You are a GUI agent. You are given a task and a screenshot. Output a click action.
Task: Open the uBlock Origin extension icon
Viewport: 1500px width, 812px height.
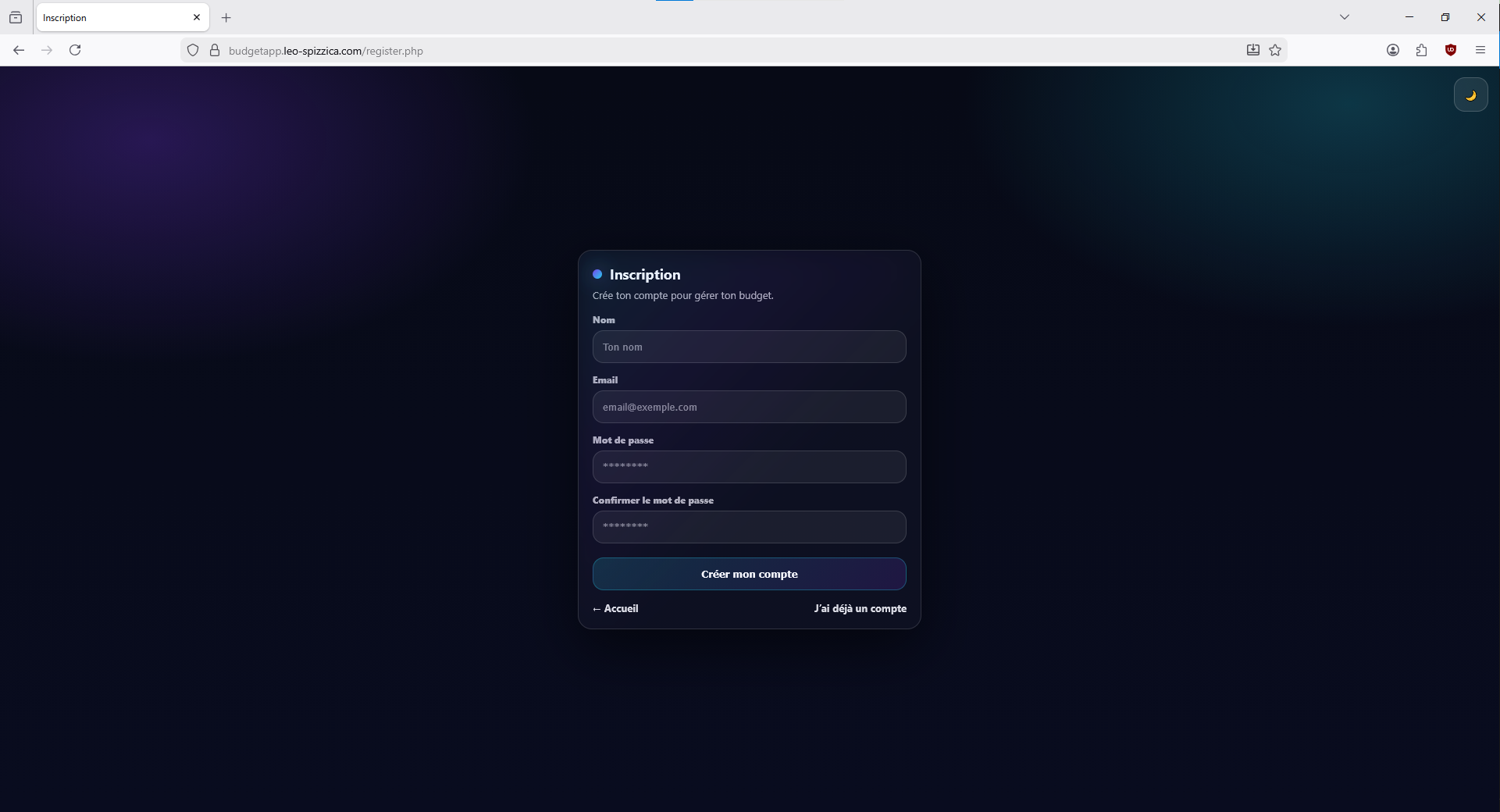(1451, 50)
